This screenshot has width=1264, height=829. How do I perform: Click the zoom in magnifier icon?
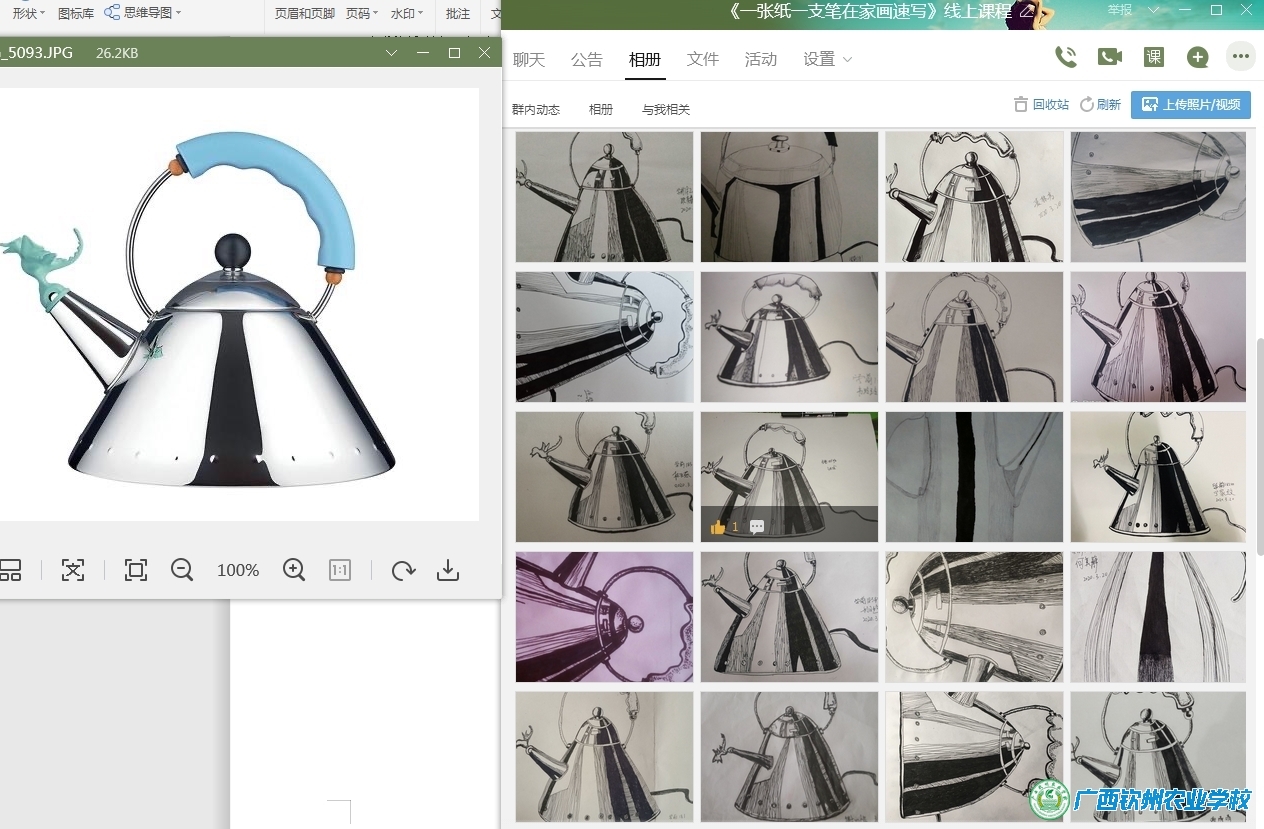pyautogui.click(x=293, y=570)
